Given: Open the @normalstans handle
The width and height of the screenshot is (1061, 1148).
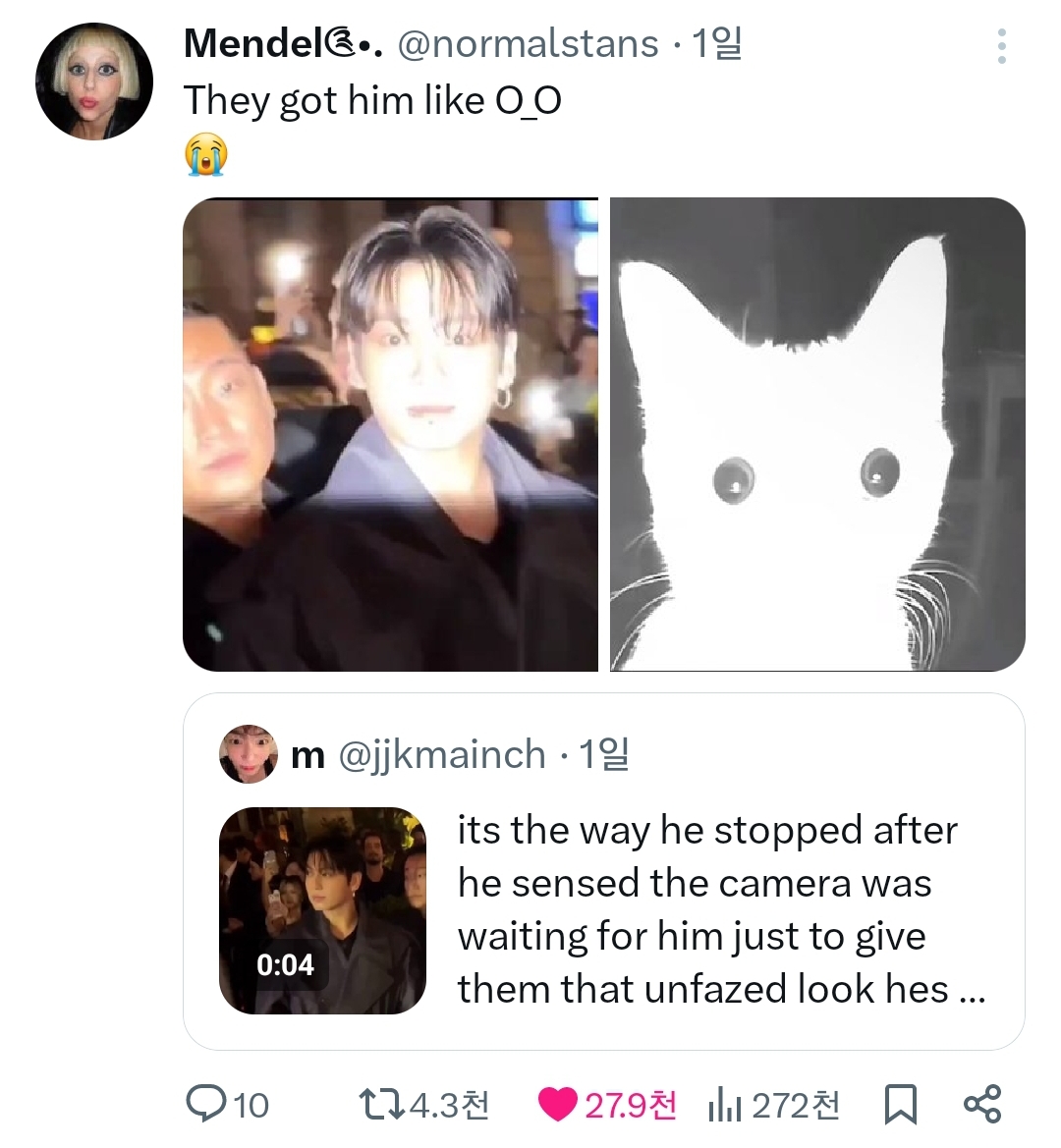Looking at the screenshot, I should click(x=528, y=43).
